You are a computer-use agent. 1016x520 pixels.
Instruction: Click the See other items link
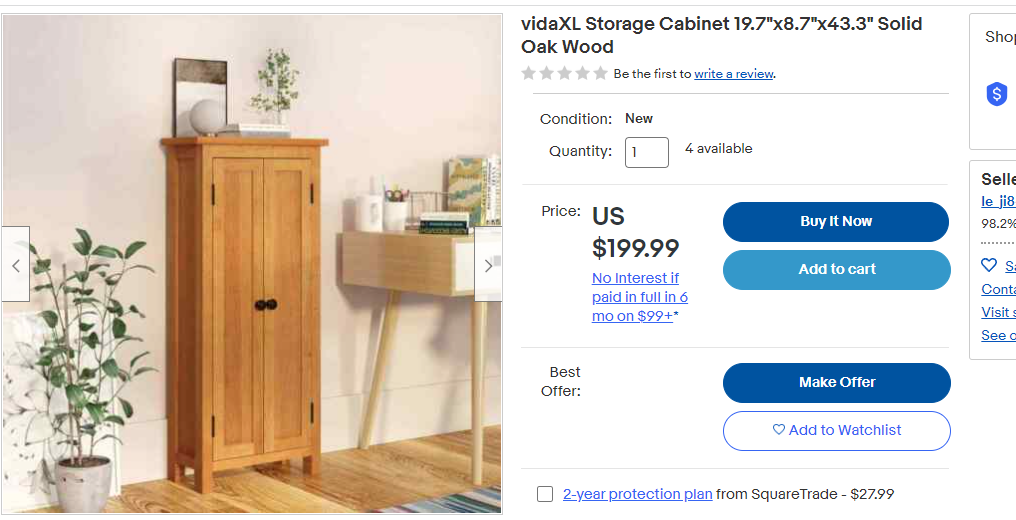click(x=998, y=335)
